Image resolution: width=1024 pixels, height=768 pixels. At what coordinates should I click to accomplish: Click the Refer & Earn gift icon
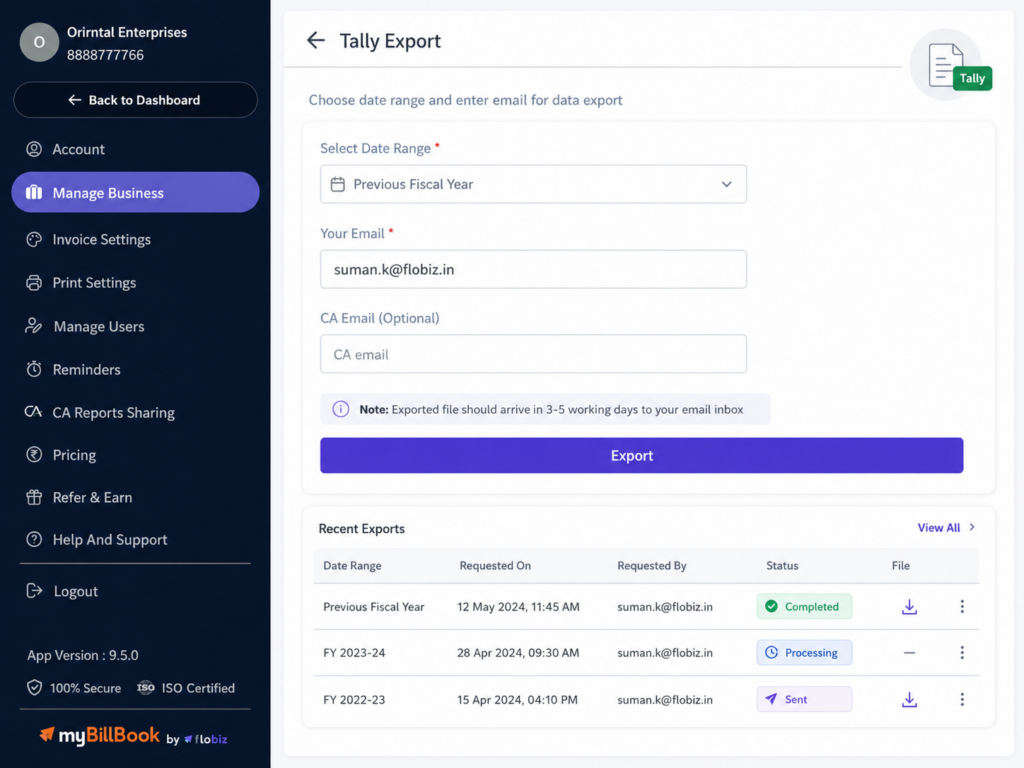[34, 497]
